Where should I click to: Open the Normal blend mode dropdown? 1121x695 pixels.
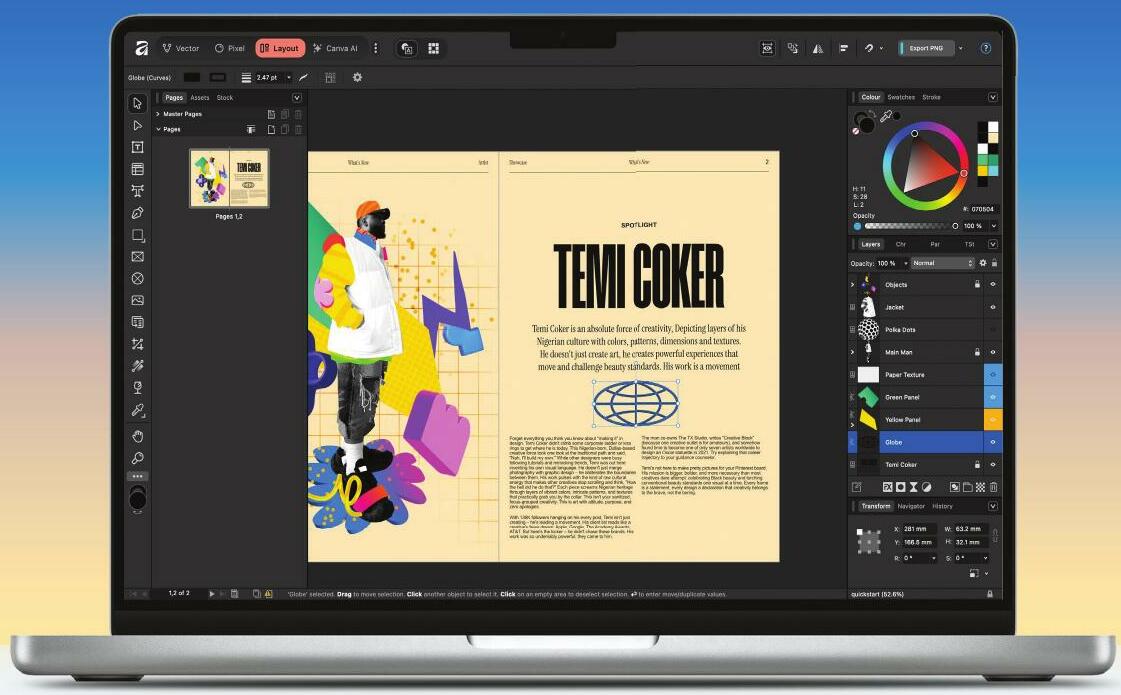click(943, 263)
